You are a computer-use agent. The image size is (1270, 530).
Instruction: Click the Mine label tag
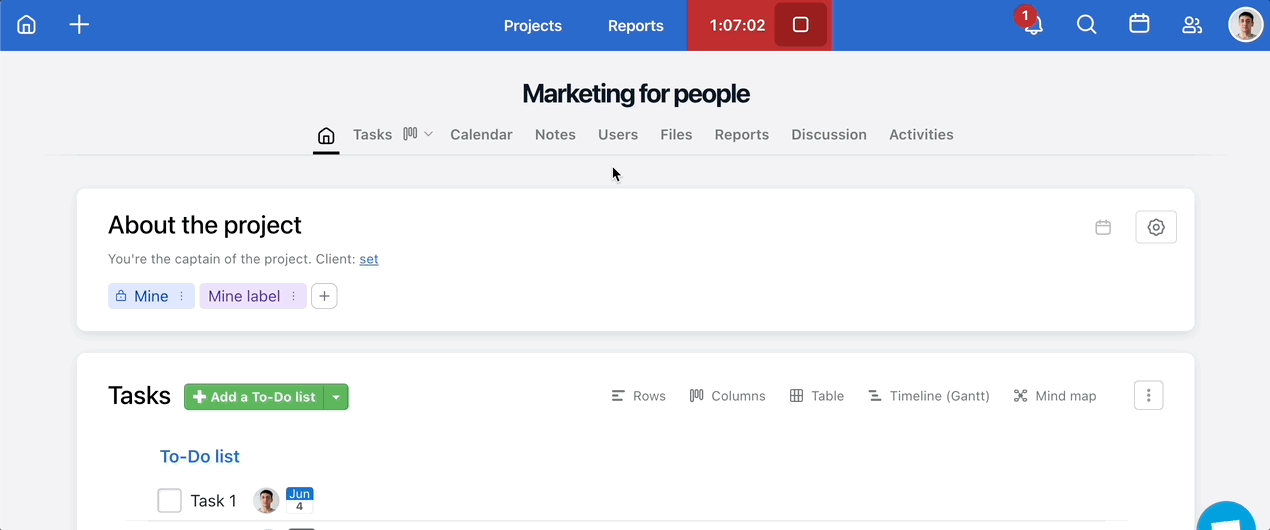(x=244, y=296)
